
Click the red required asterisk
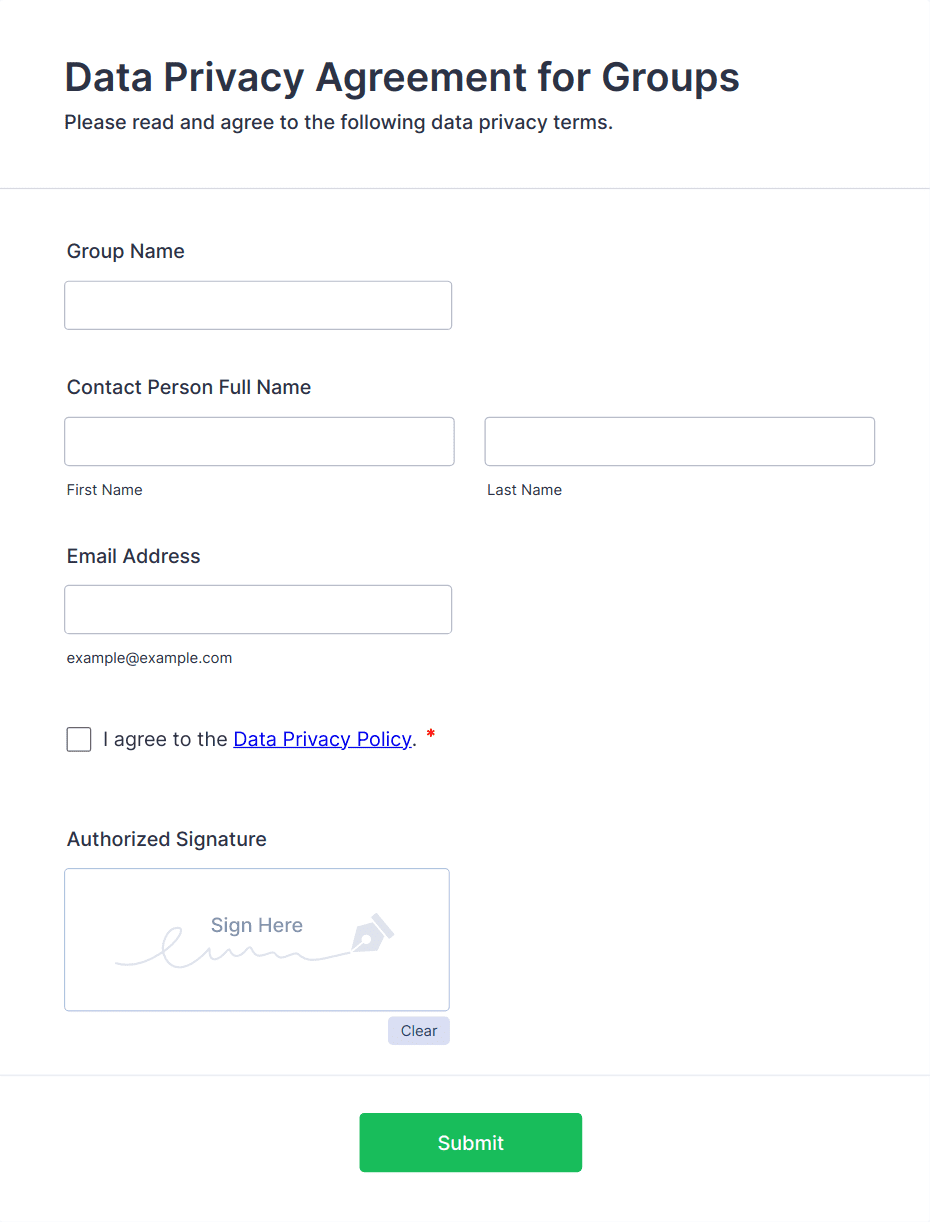coord(431,736)
